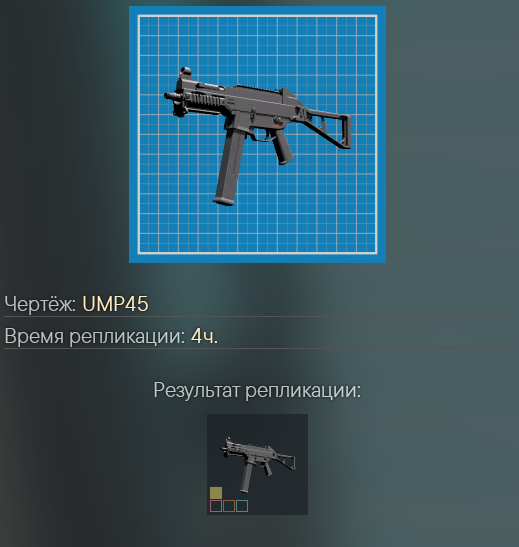Click the UMP45 name text
519x547 pixels.
click(x=115, y=304)
